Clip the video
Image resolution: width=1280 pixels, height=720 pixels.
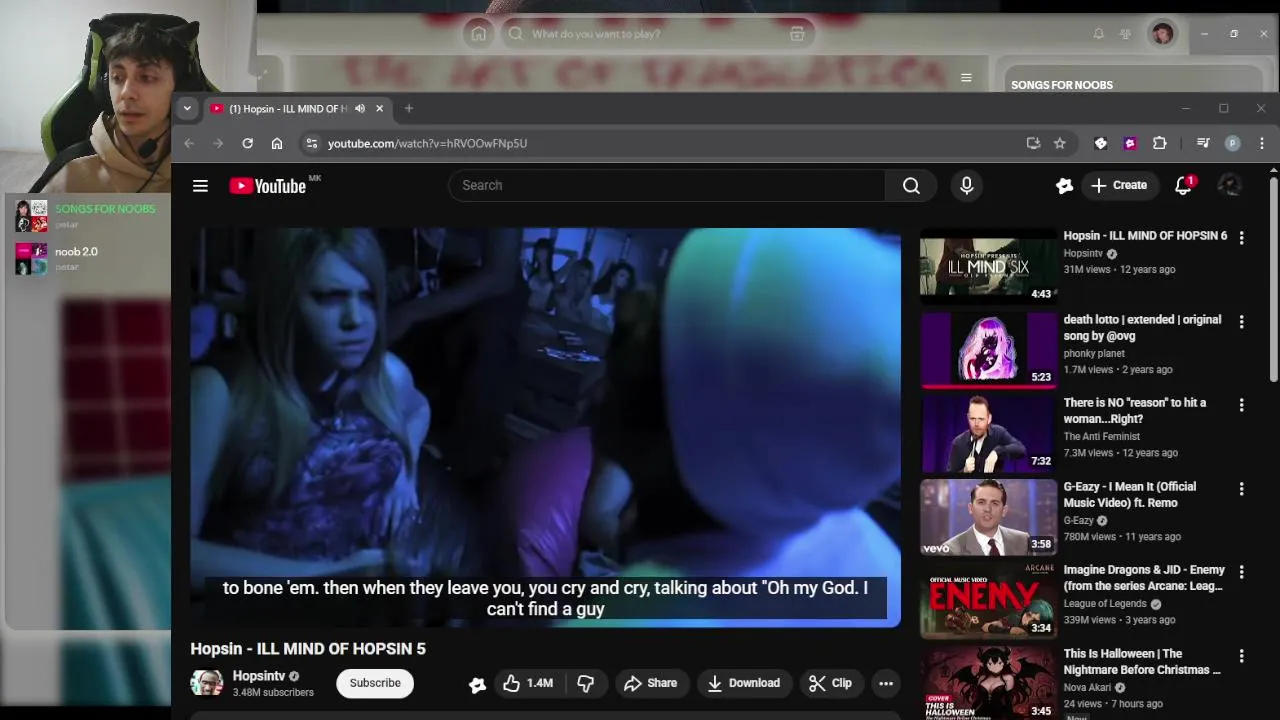[830, 683]
